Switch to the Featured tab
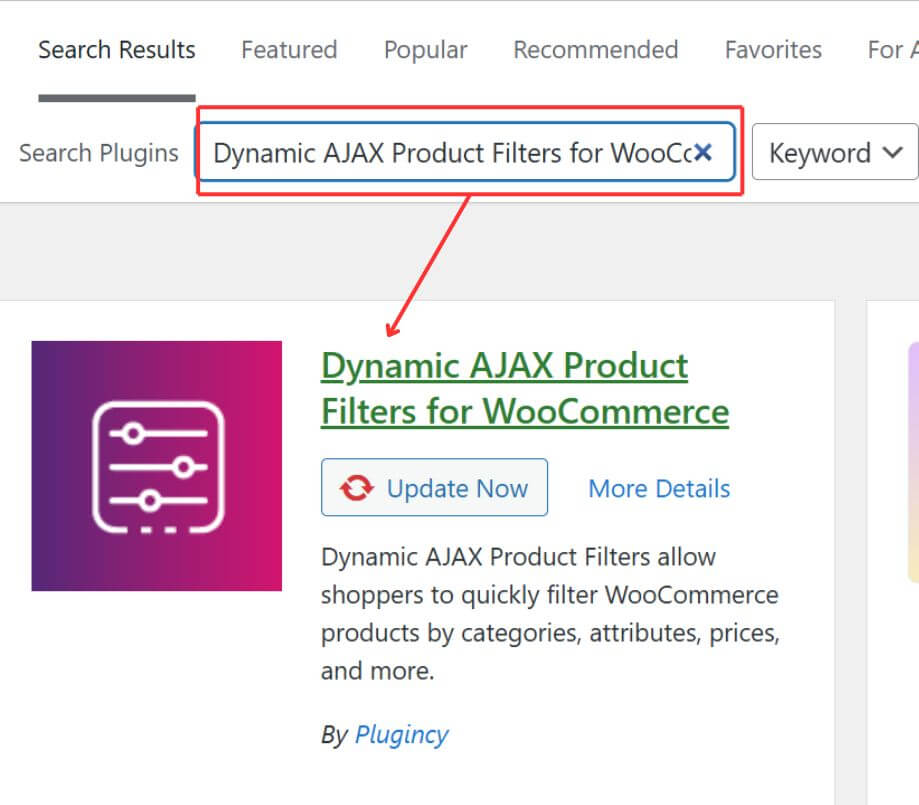919x805 pixels. point(288,49)
